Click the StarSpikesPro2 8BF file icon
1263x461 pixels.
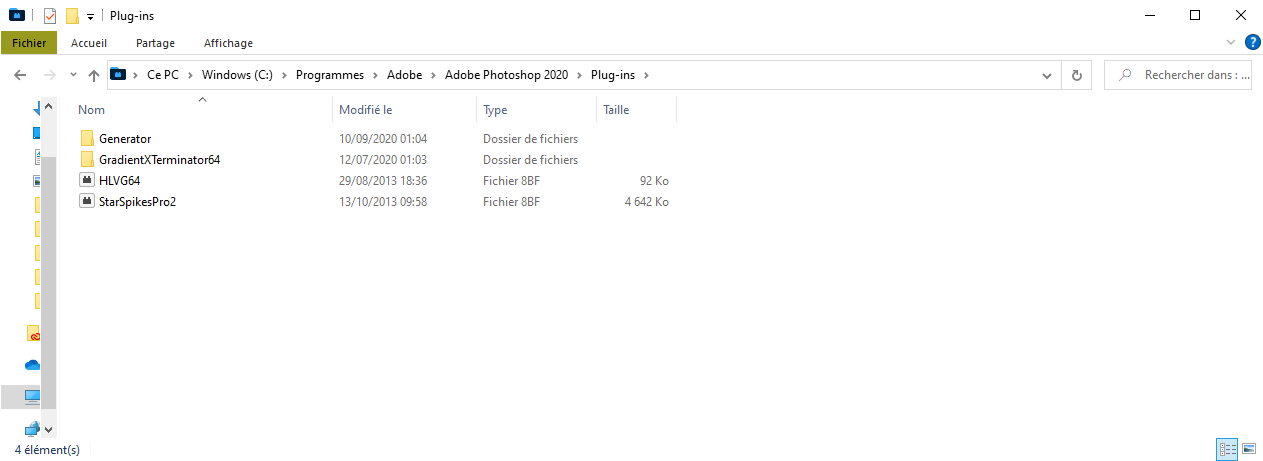[x=87, y=202]
